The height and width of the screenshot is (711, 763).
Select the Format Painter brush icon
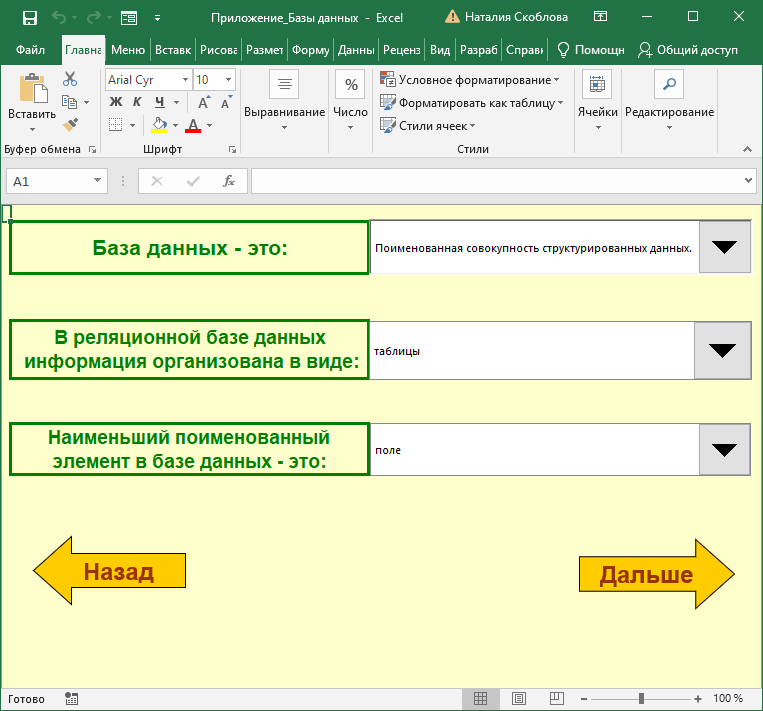pos(70,124)
